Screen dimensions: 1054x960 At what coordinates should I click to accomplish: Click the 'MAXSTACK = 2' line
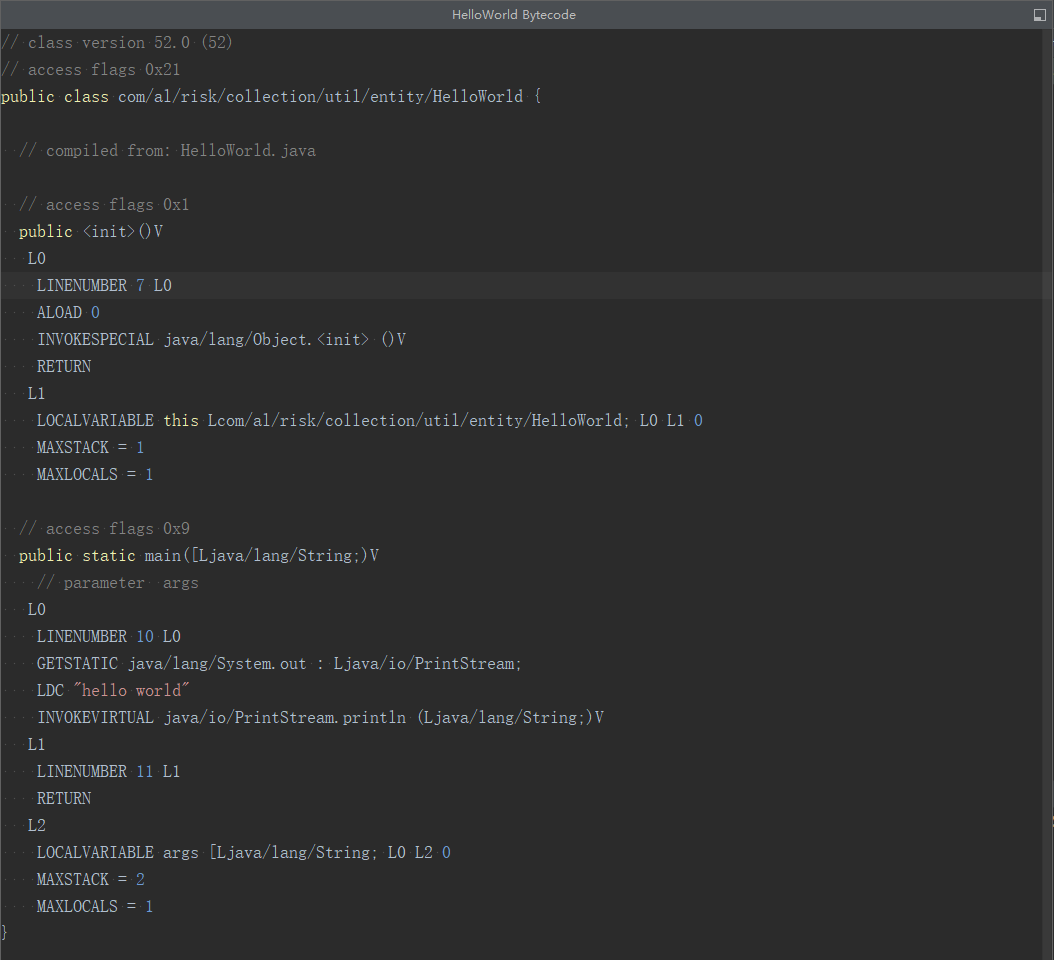91,879
